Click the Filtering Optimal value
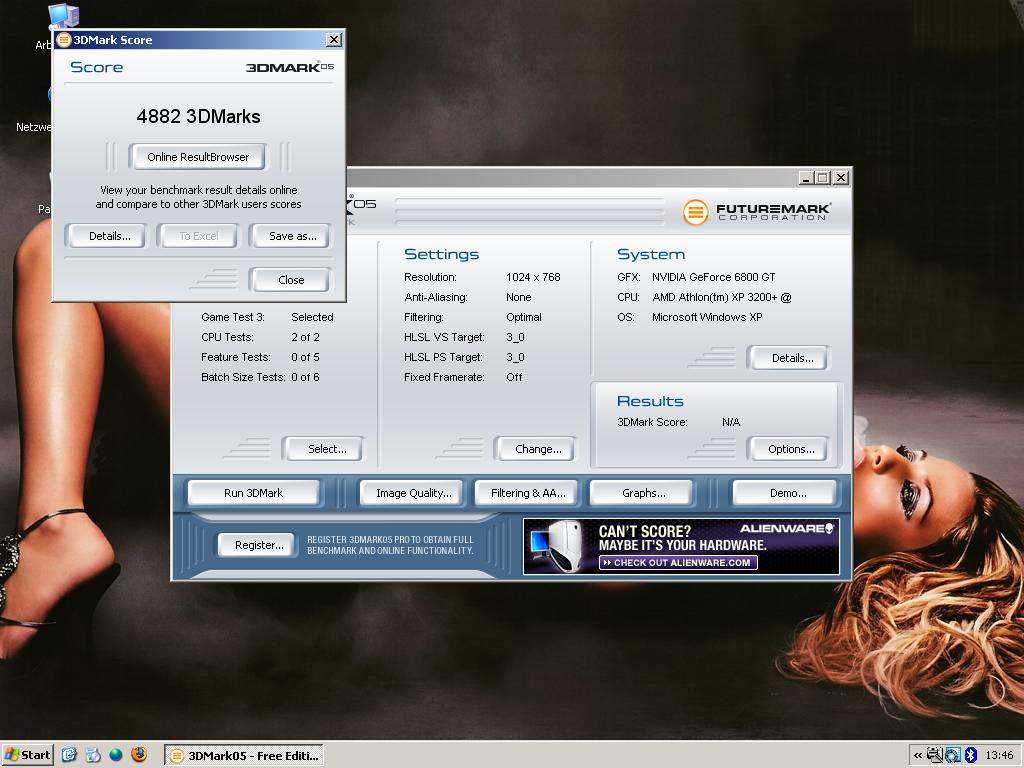The width and height of the screenshot is (1024, 768). pos(524,317)
